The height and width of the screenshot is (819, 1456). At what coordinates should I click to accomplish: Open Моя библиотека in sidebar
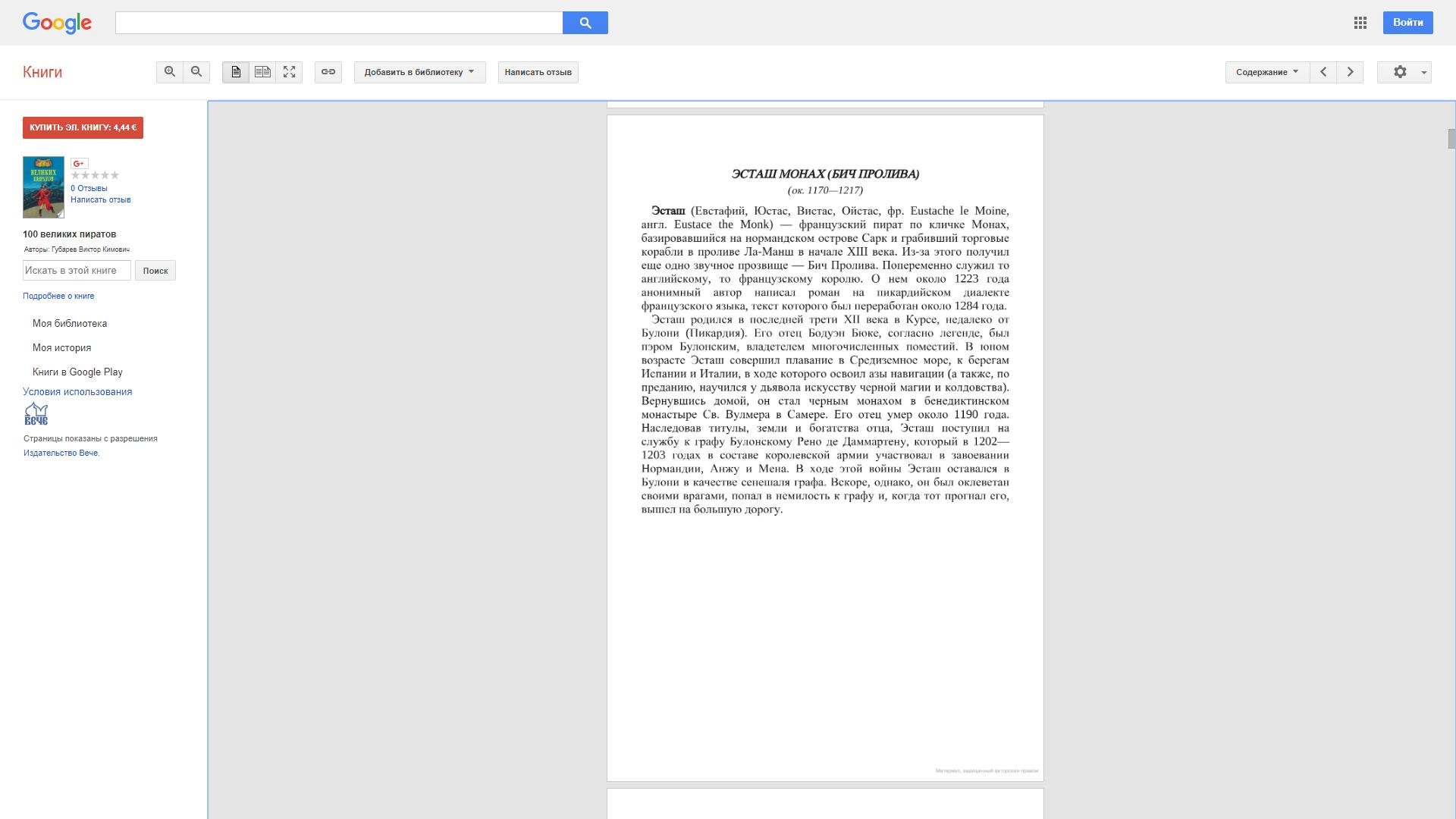(70, 324)
